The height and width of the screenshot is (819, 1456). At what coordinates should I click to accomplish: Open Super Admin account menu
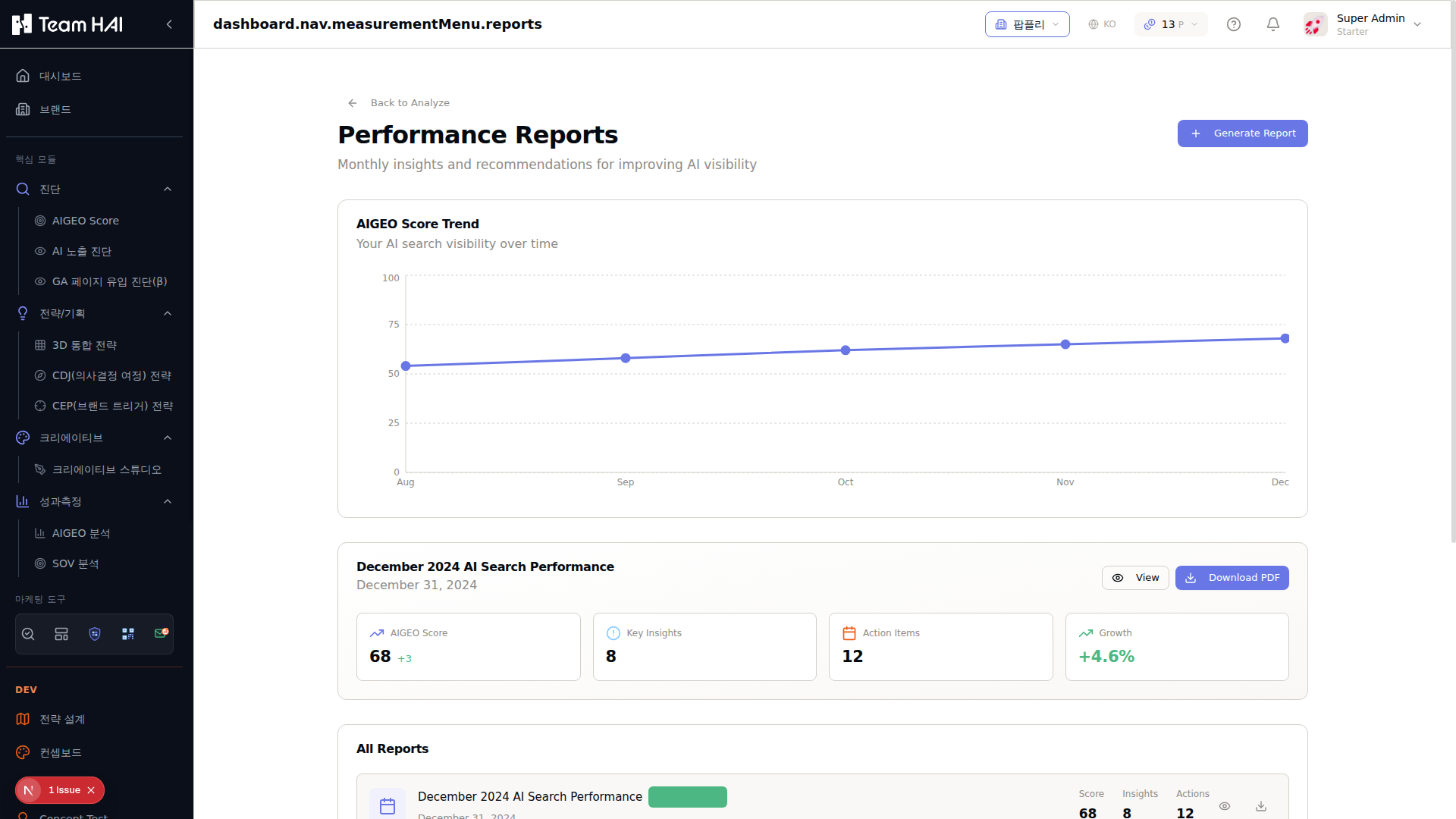[1363, 24]
